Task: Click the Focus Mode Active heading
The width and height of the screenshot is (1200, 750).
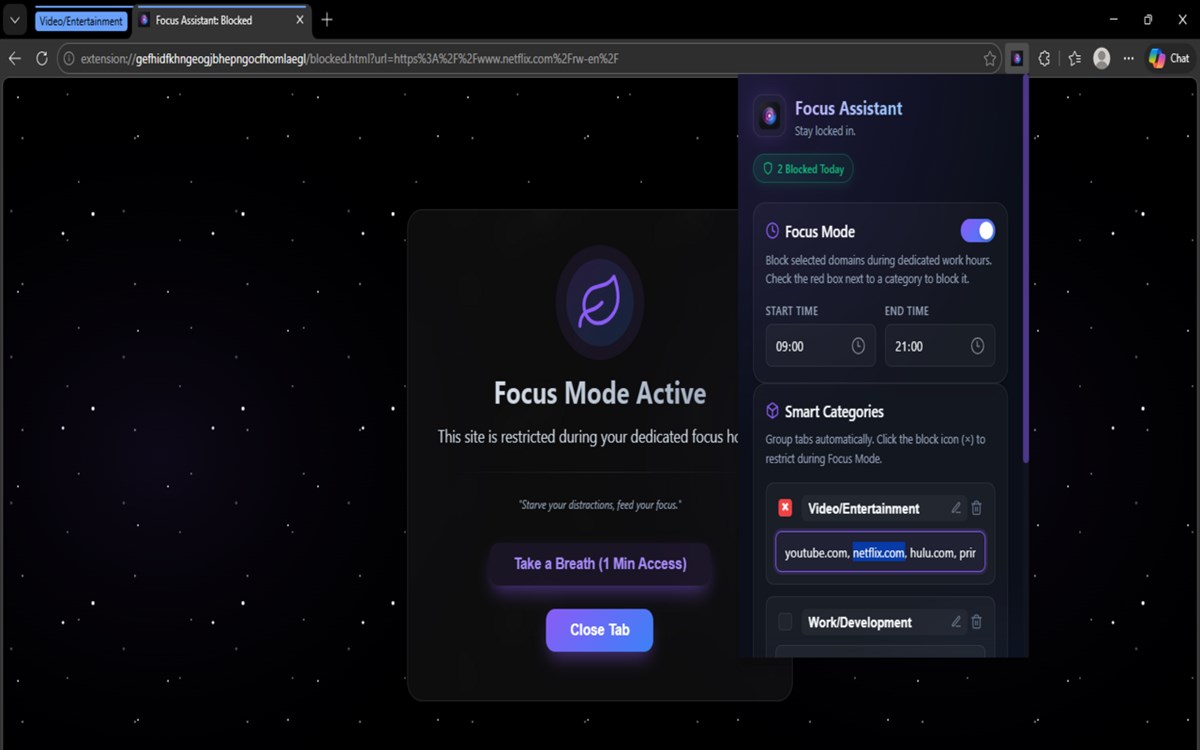Action: coord(600,393)
